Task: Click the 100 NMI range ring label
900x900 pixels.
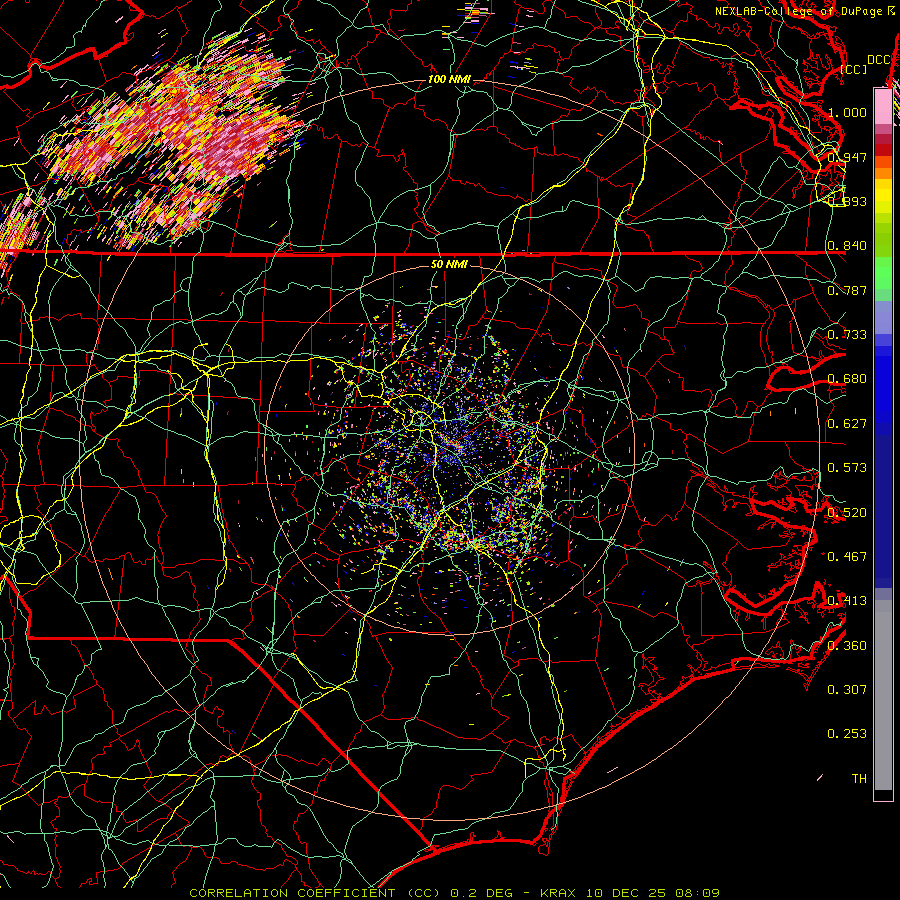Action: pyautogui.click(x=449, y=79)
